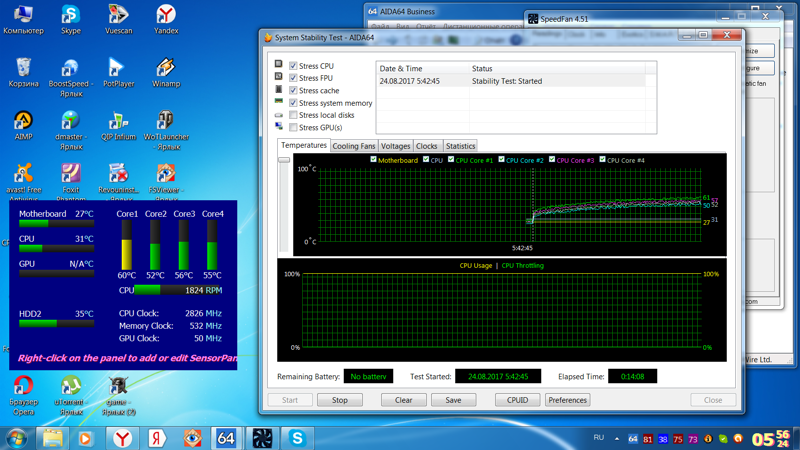
Task: Open the Vuescan desktop shortcut
Action: (118, 19)
